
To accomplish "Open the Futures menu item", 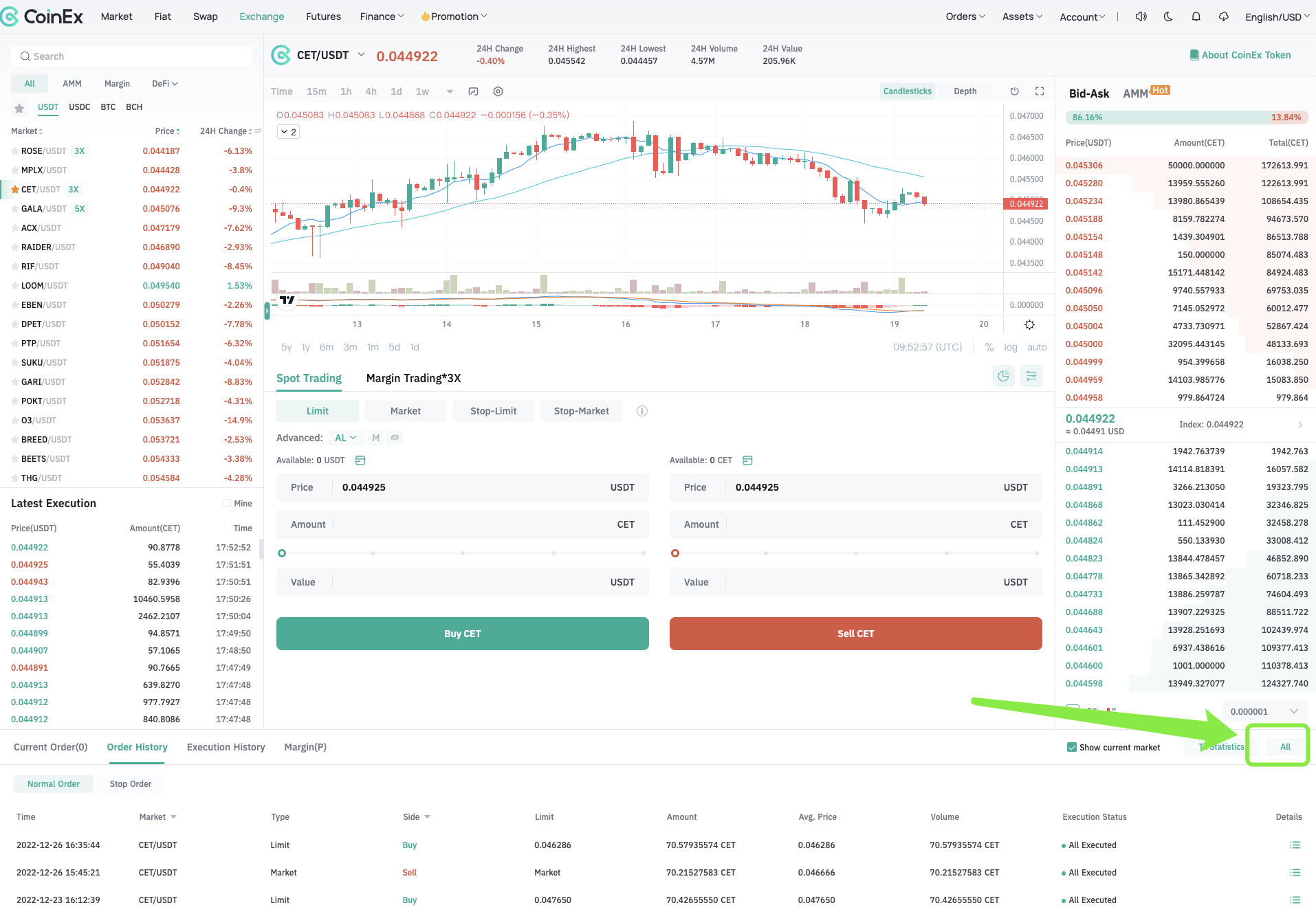I will coord(323,16).
